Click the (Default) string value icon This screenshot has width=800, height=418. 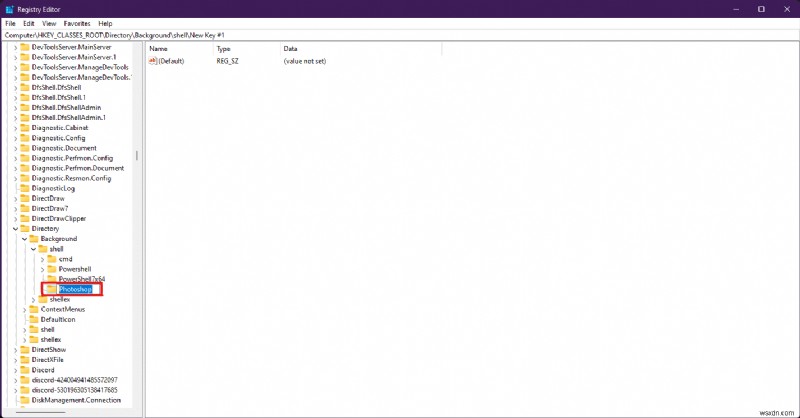pyautogui.click(x=153, y=61)
